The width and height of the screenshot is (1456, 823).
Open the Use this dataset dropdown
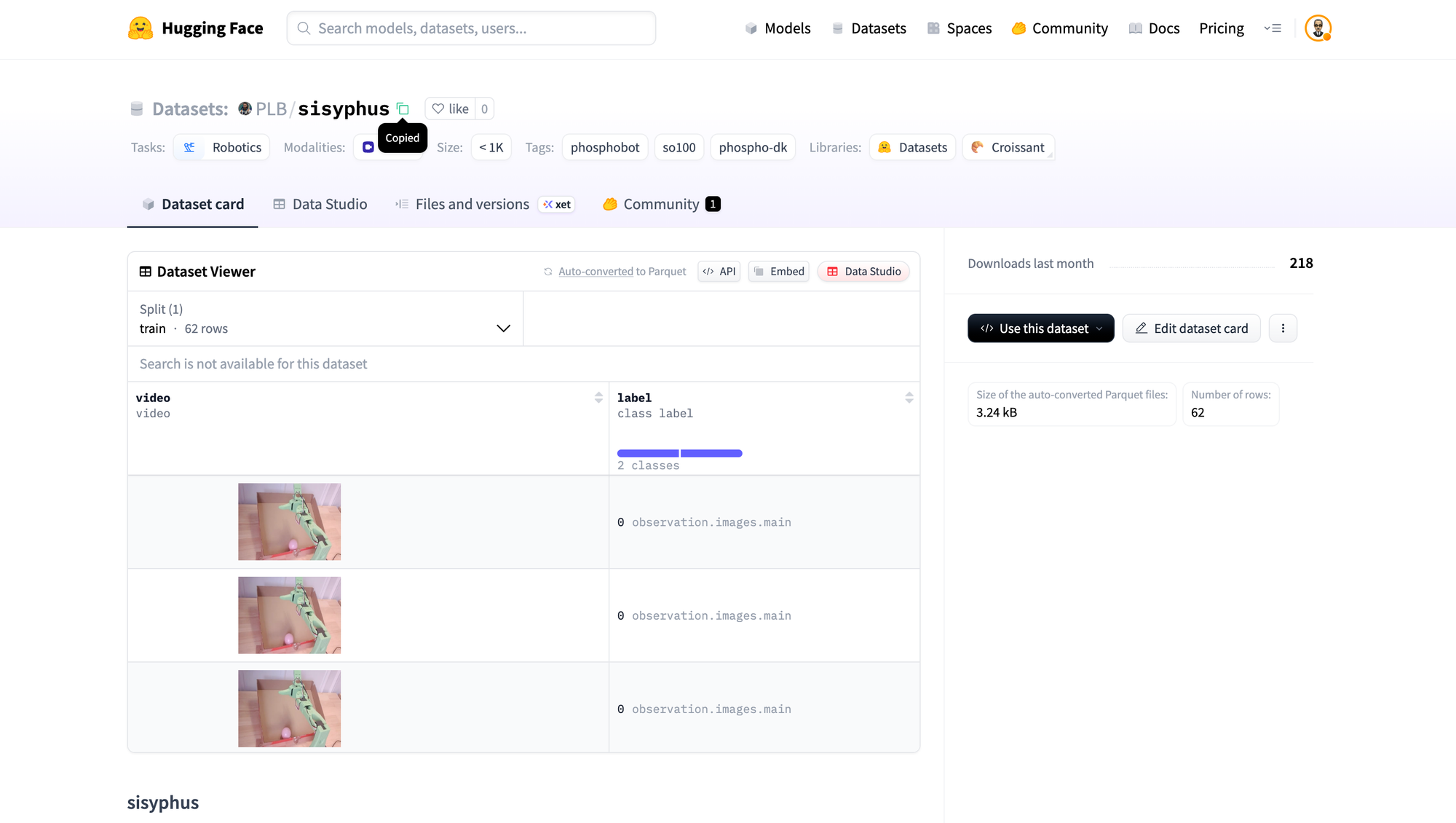[x=1040, y=328]
